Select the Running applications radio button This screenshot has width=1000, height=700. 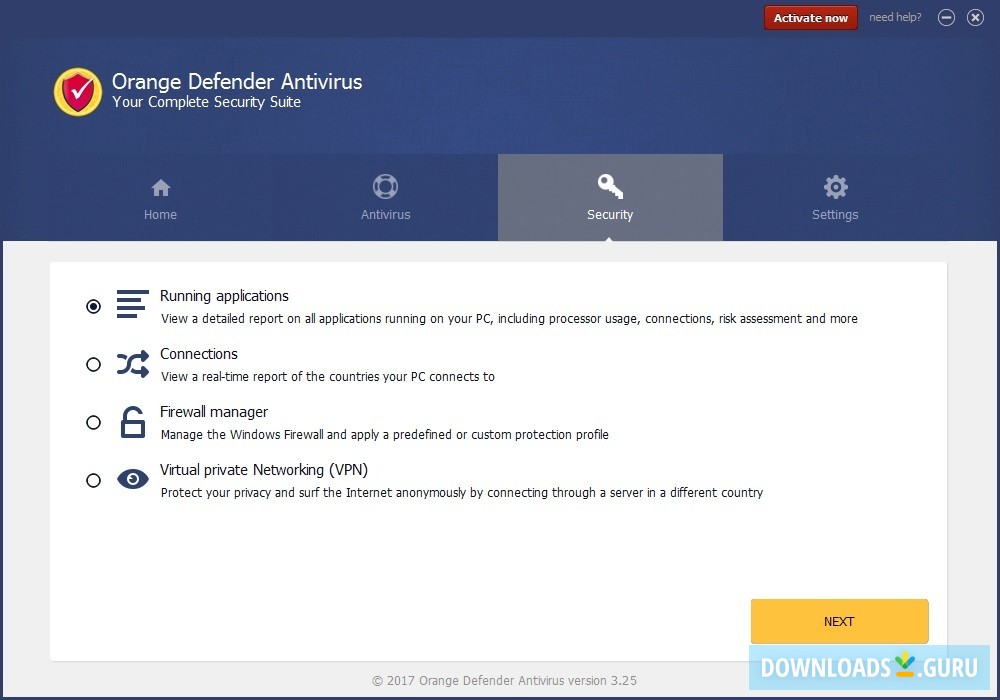point(94,307)
